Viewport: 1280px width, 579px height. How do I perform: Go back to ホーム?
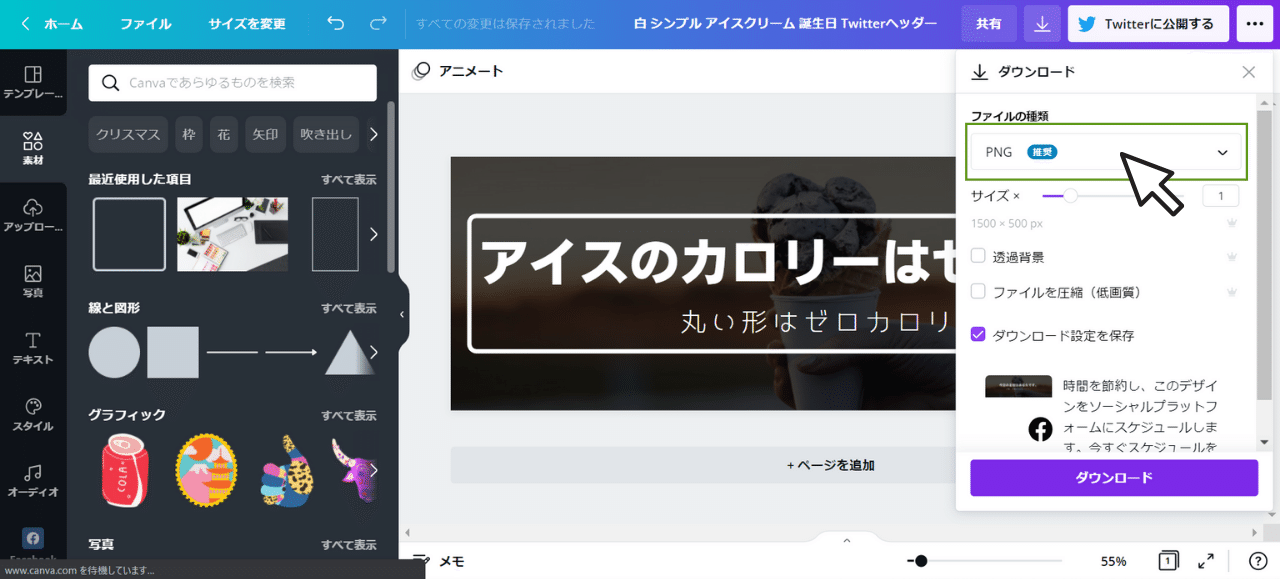point(52,24)
